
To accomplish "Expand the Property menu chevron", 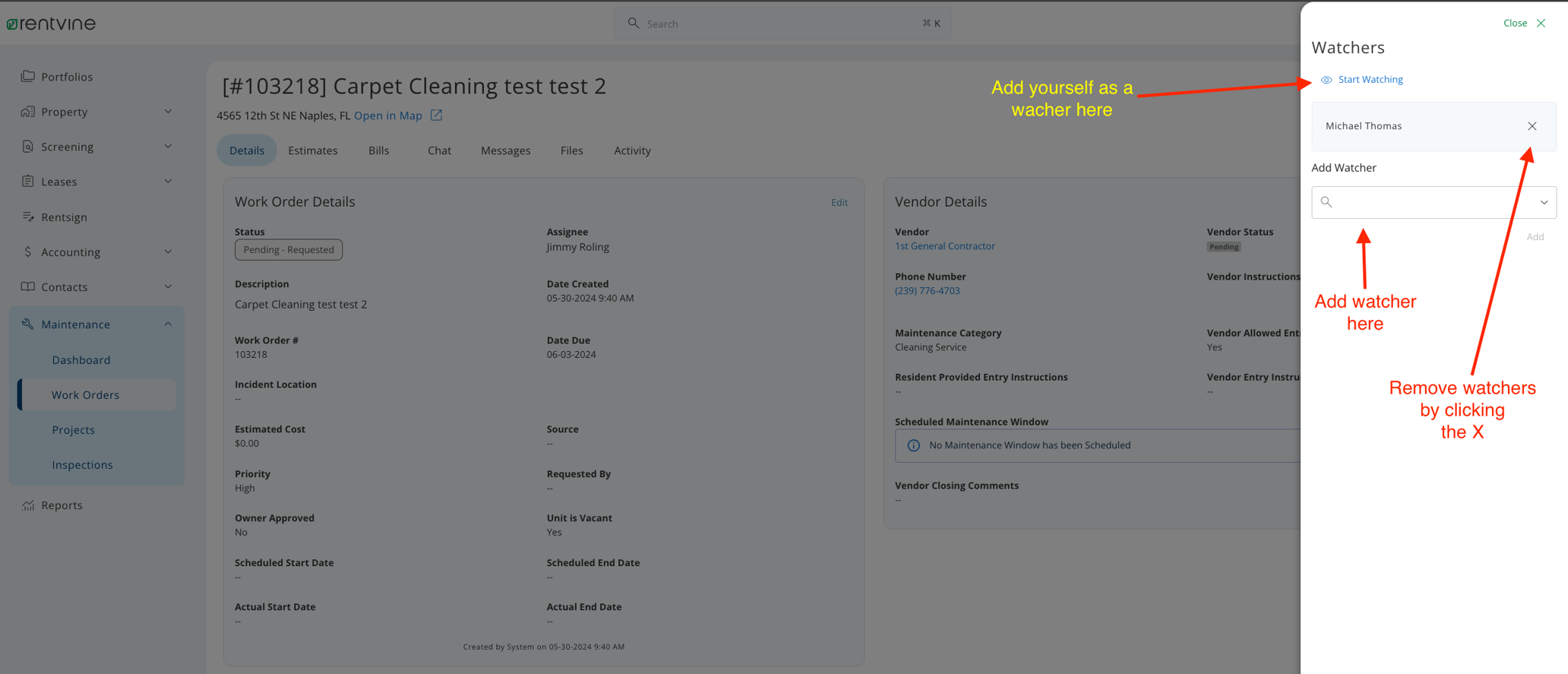I will click(x=168, y=112).
